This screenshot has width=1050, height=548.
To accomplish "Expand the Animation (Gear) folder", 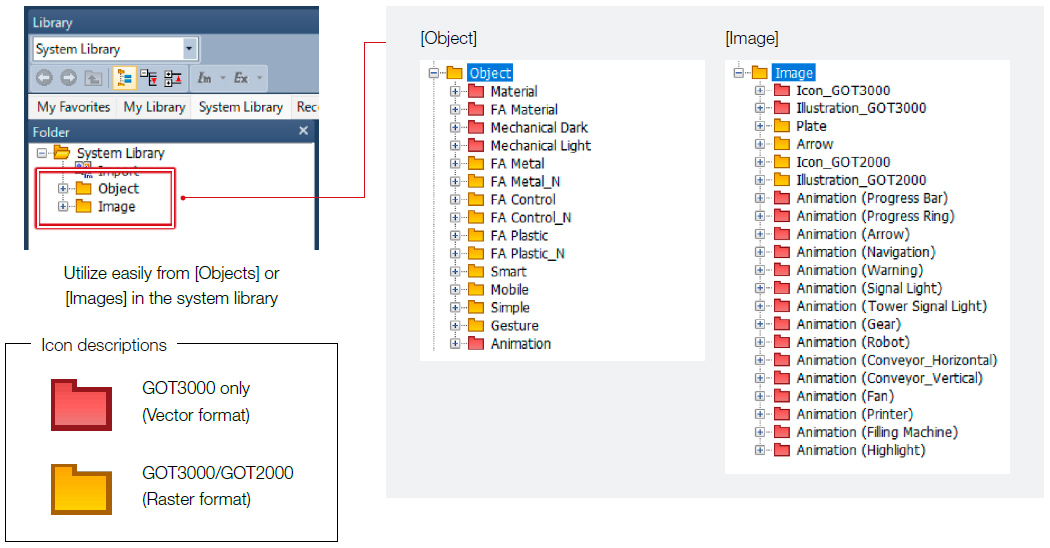I will (760, 324).
